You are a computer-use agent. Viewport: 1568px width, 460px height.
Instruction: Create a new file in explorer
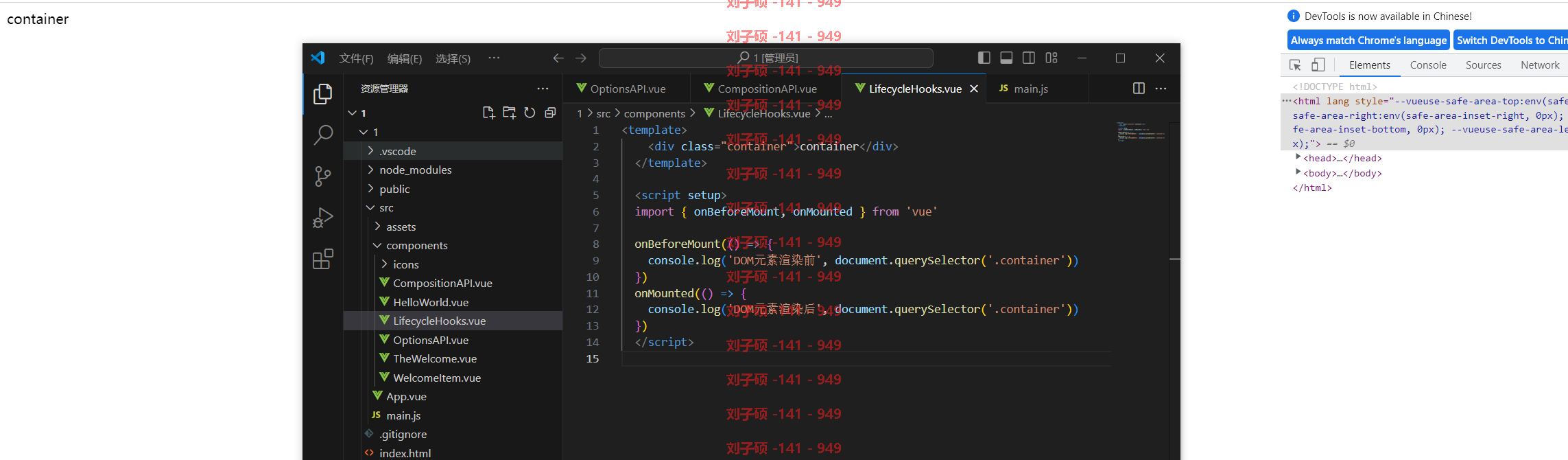tap(488, 113)
